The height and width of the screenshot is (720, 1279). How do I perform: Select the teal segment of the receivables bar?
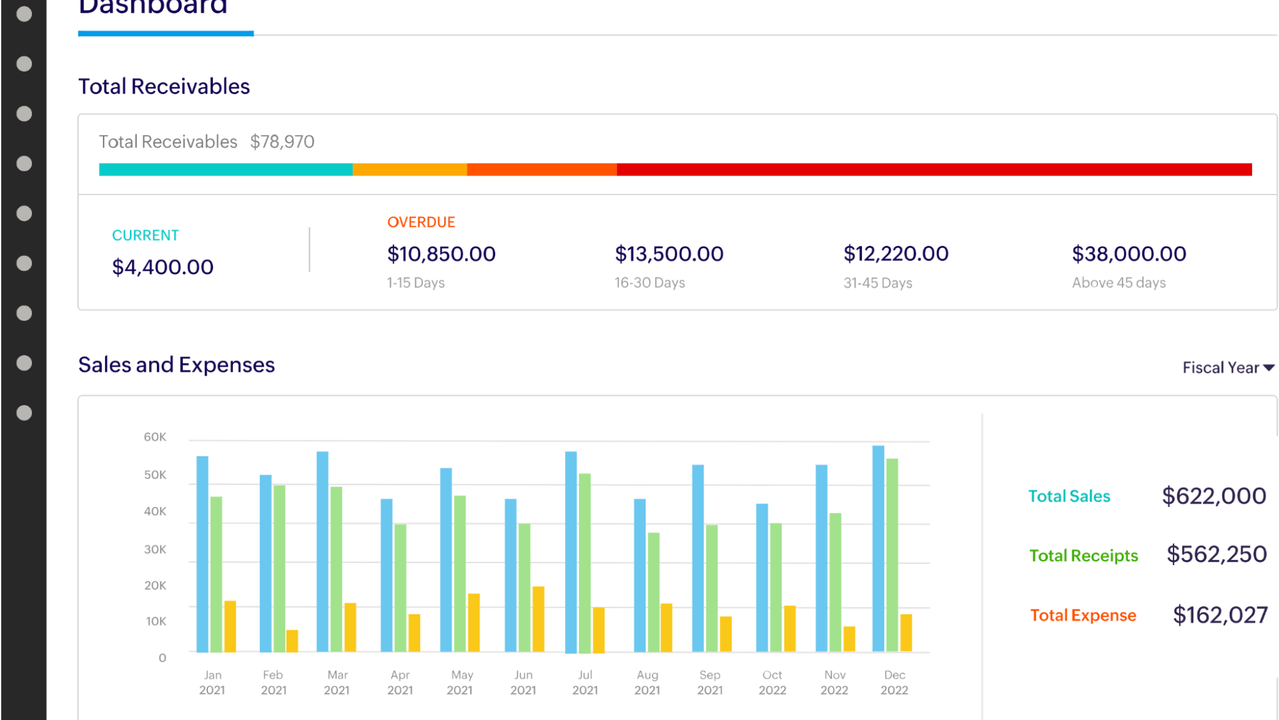[225, 170]
